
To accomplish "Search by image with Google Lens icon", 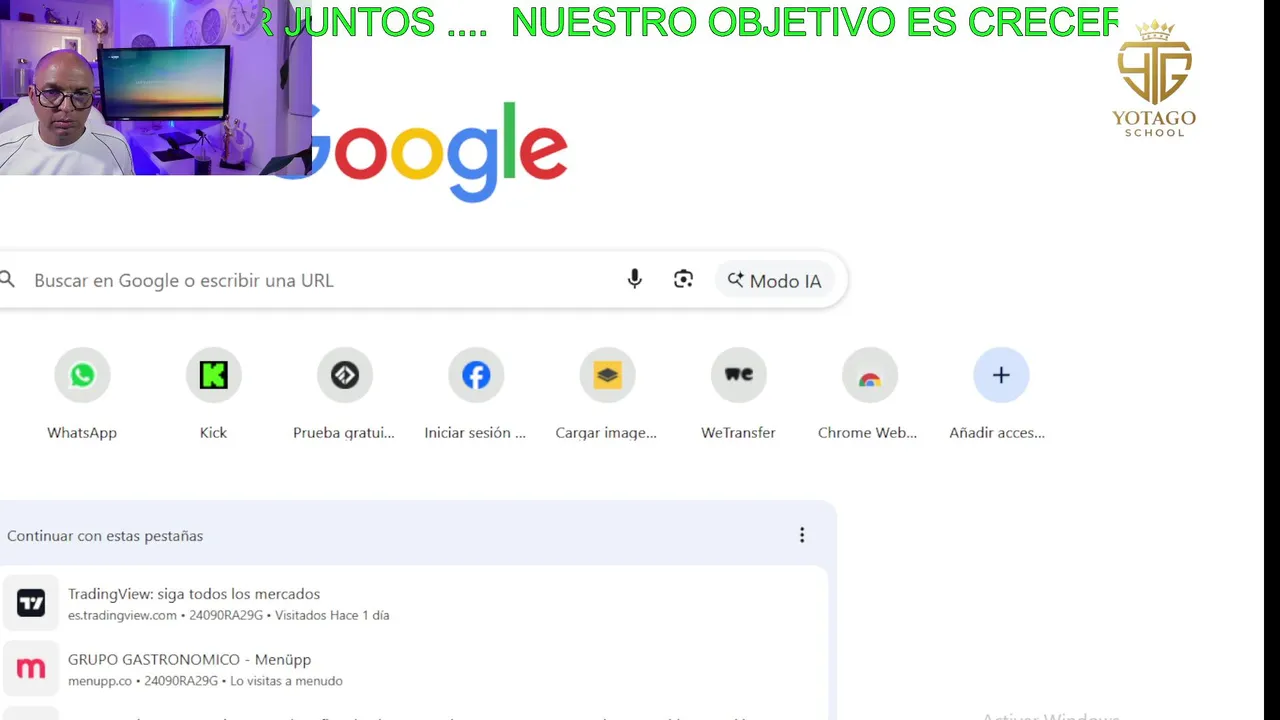I will 683,280.
